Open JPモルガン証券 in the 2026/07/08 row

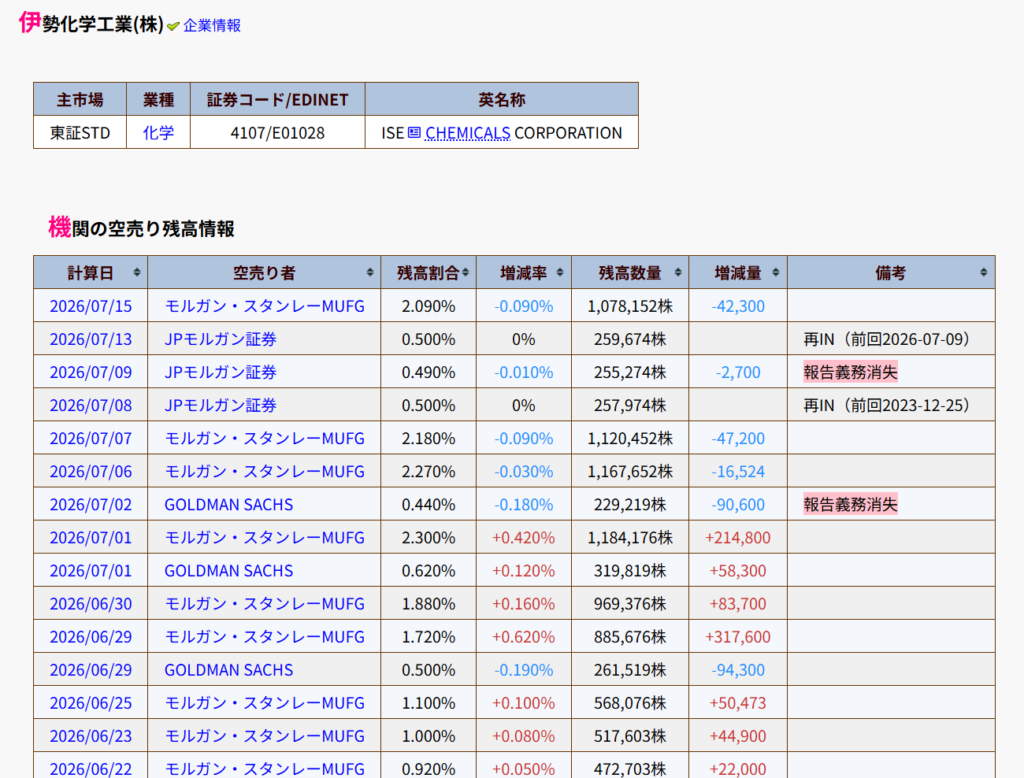pos(221,405)
